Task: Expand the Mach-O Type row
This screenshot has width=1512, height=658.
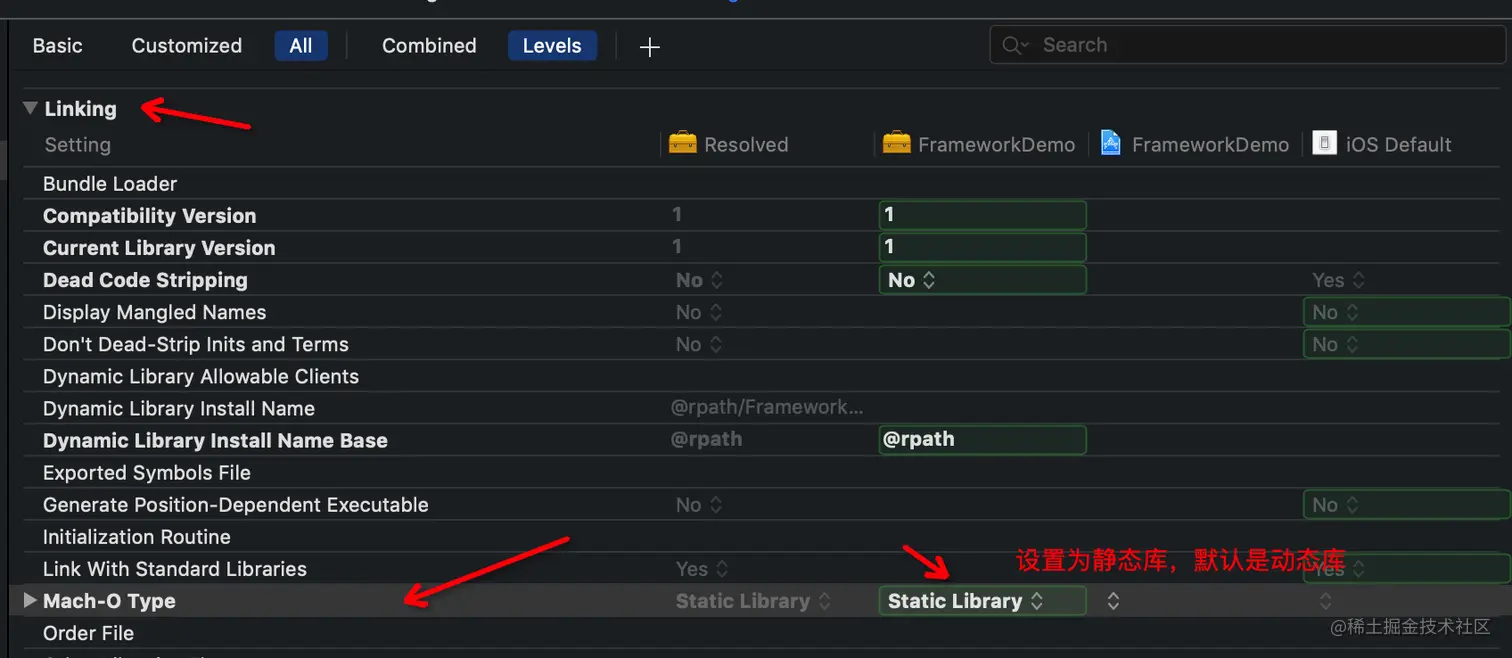Action: pos(30,601)
